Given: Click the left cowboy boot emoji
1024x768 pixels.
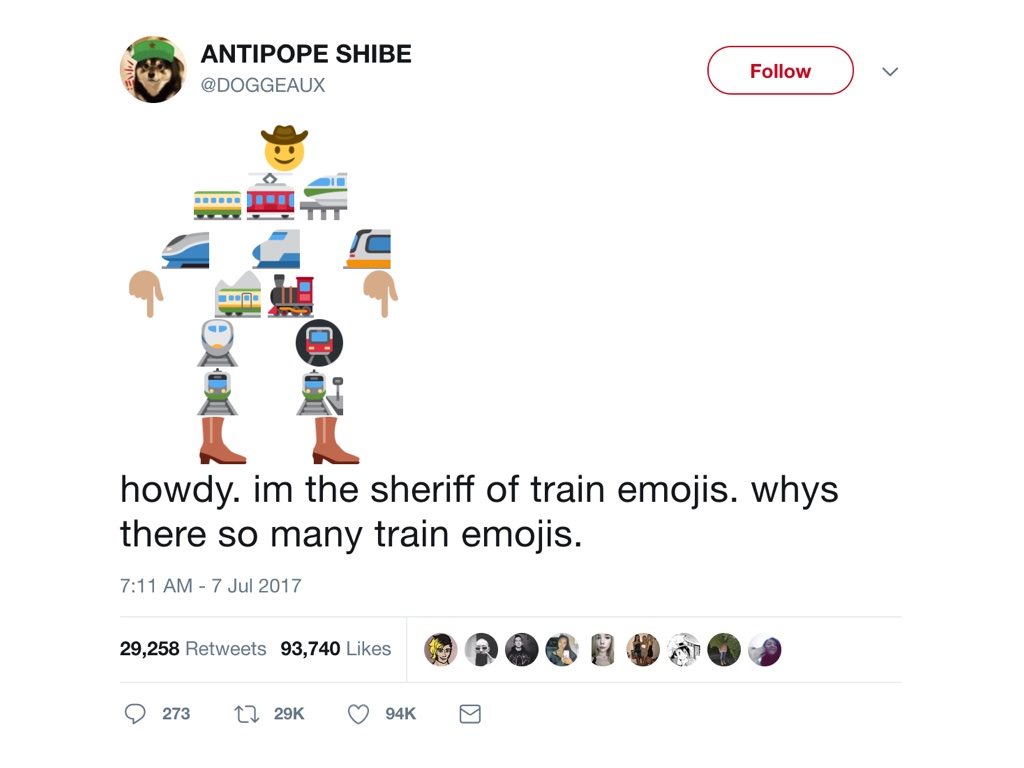Looking at the screenshot, I should pyautogui.click(x=222, y=441).
